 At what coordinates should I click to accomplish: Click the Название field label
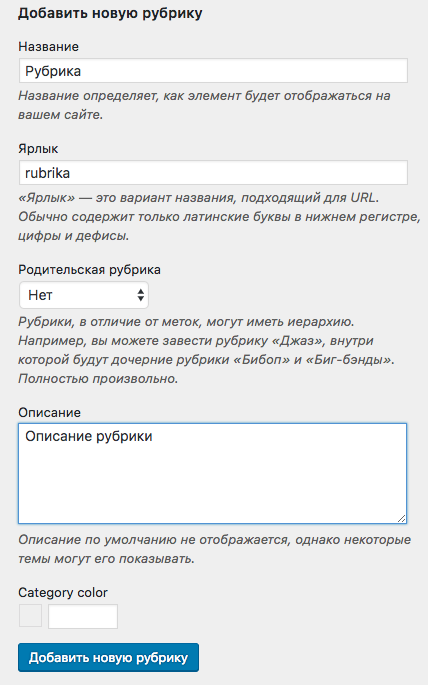tap(48, 47)
